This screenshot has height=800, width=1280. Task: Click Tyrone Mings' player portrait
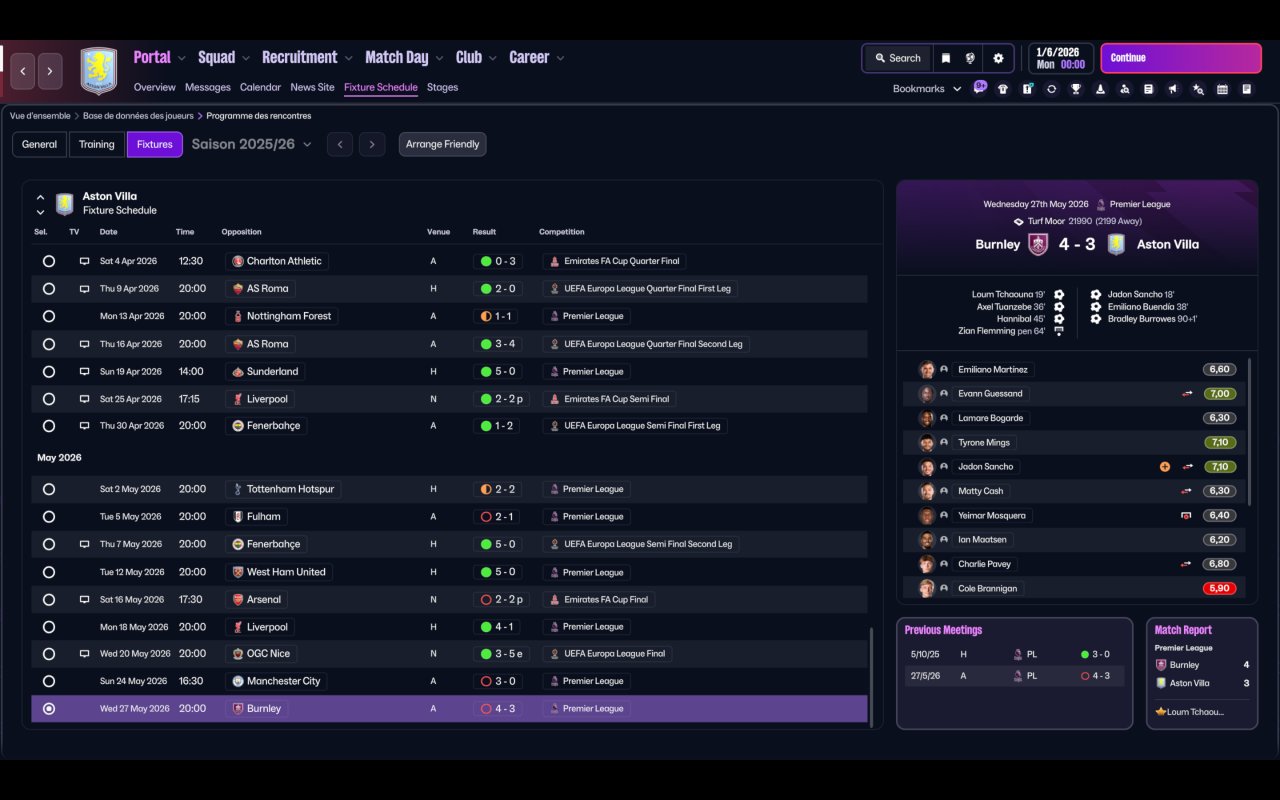[x=927, y=443]
